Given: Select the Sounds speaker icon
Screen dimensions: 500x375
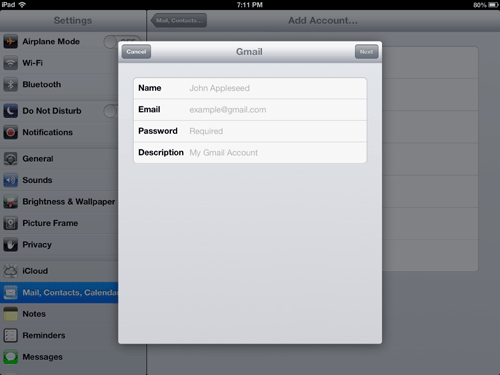Looking at the screenshot, I should point(10,180).
